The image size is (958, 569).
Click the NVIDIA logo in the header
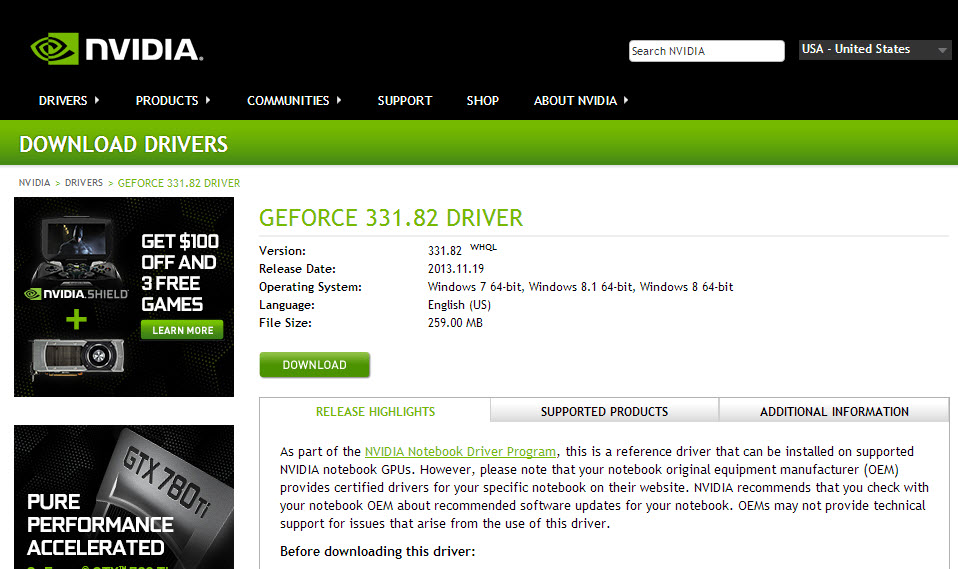pyautogui.click(x=116, y=49)
